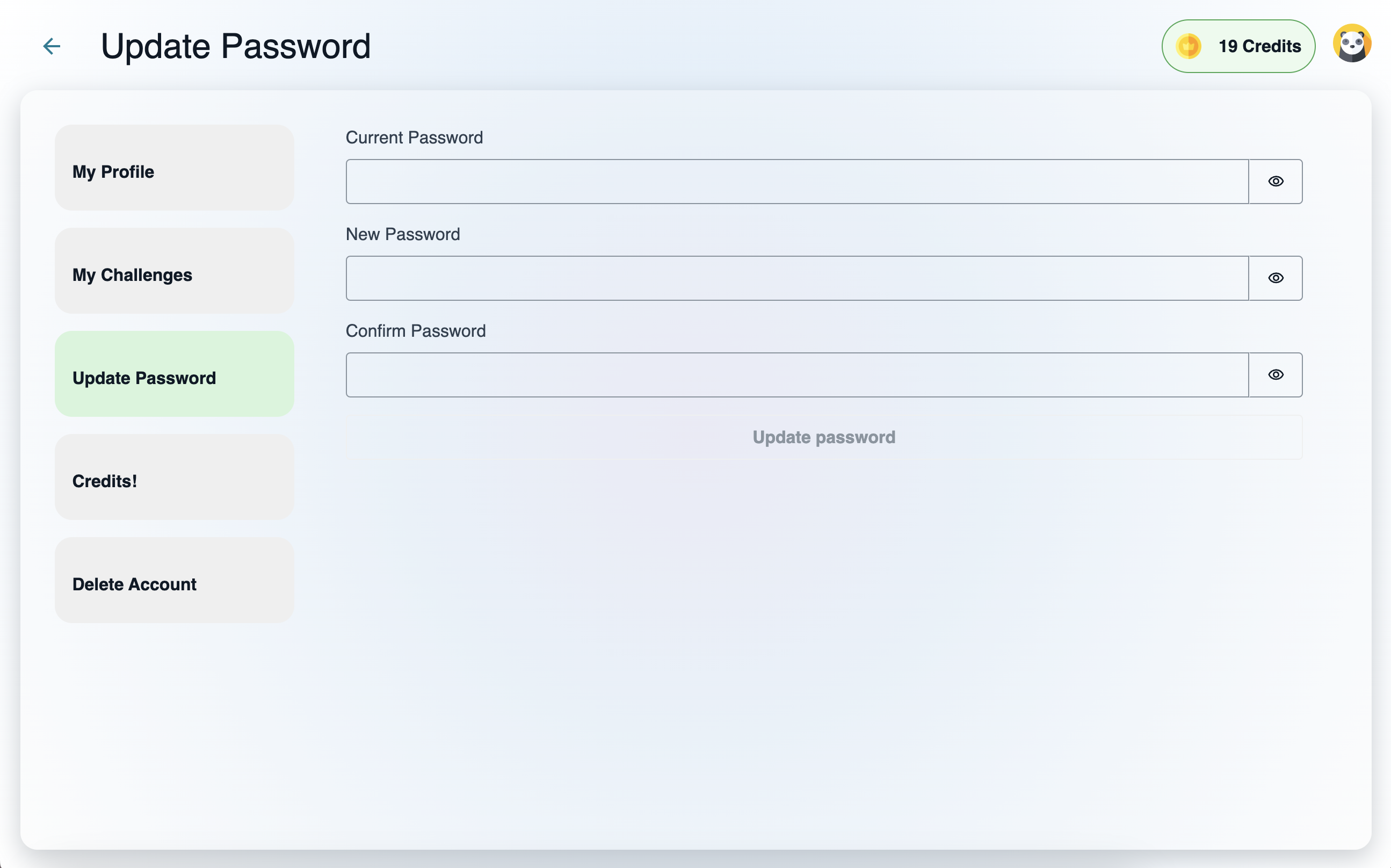Click into the New Password field
Image resolution: width=1391 pixels, height=868 pixels.
796,278
